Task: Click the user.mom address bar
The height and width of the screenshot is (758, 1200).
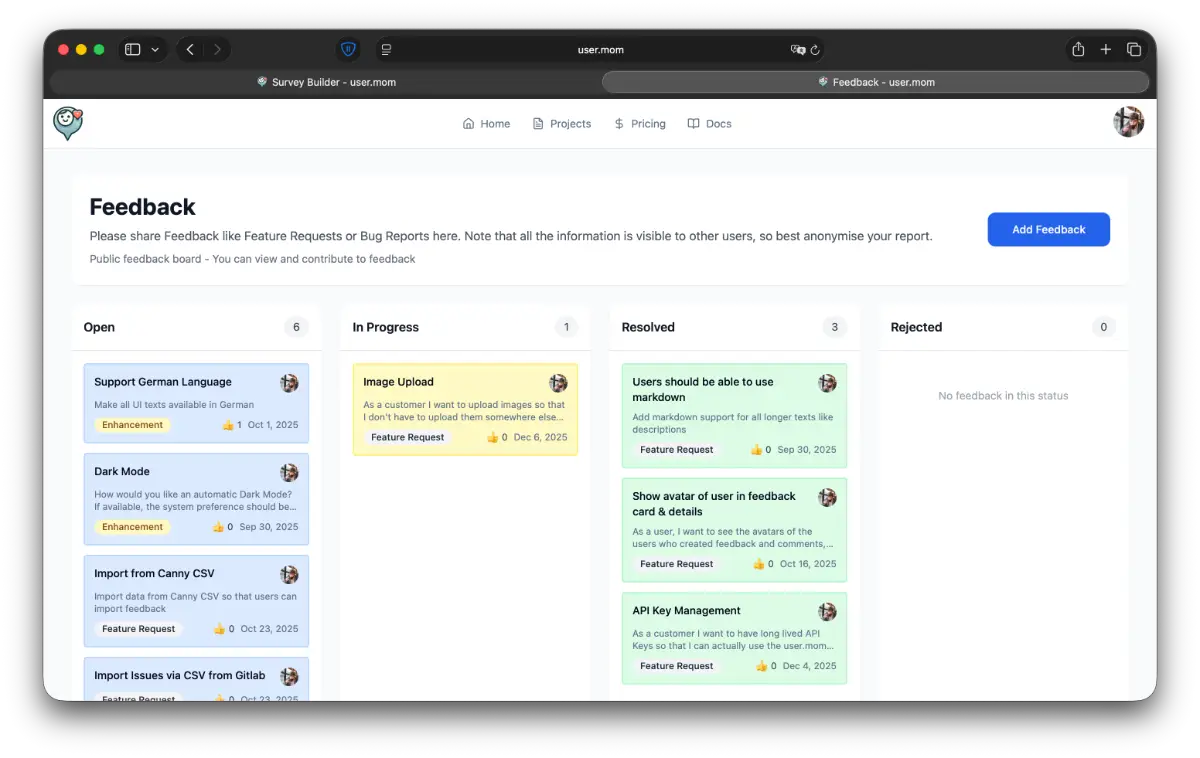Action: pyautogui.click(x=600, y=50)
